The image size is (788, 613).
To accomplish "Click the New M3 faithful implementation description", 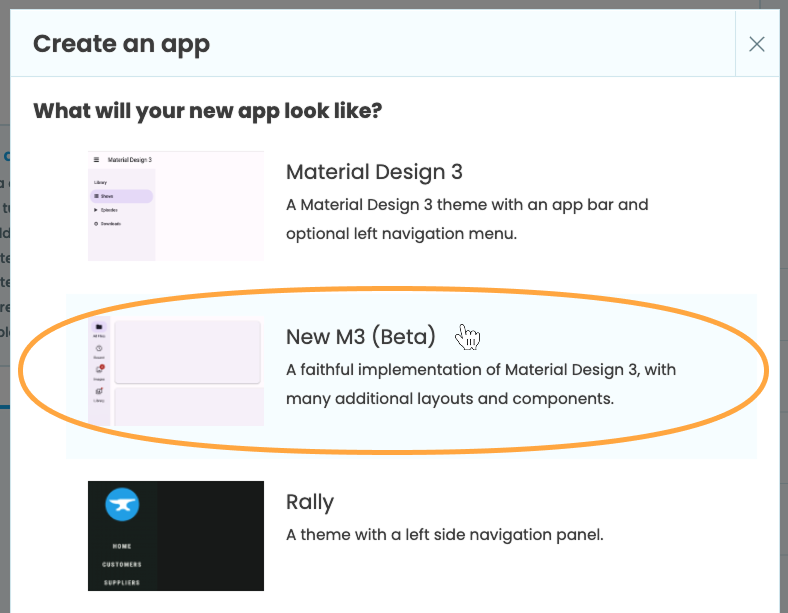I will point(481,384).
